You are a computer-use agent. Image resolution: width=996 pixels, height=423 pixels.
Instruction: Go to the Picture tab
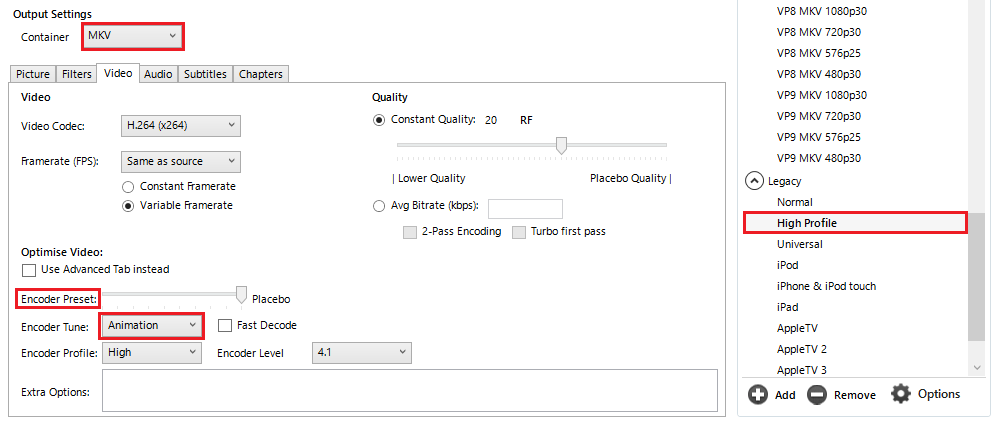(x=33, y=74)
